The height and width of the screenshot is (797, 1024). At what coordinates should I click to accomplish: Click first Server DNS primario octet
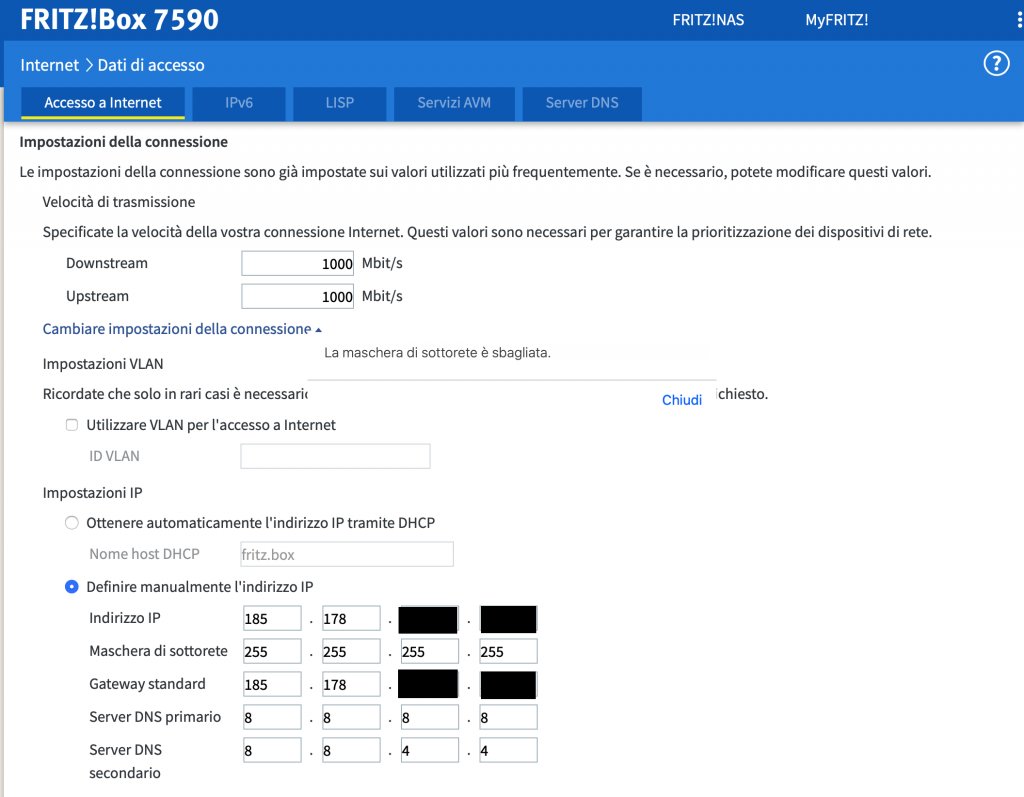coord(272,717)
